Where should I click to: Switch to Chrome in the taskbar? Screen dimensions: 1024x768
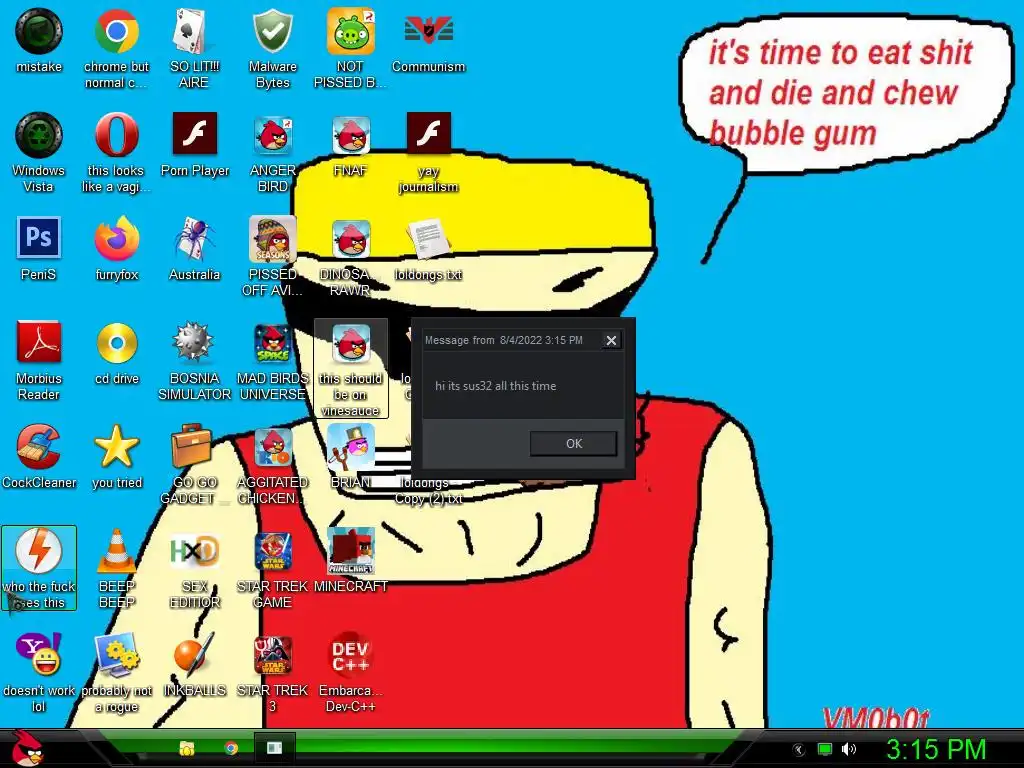(231, 748)
